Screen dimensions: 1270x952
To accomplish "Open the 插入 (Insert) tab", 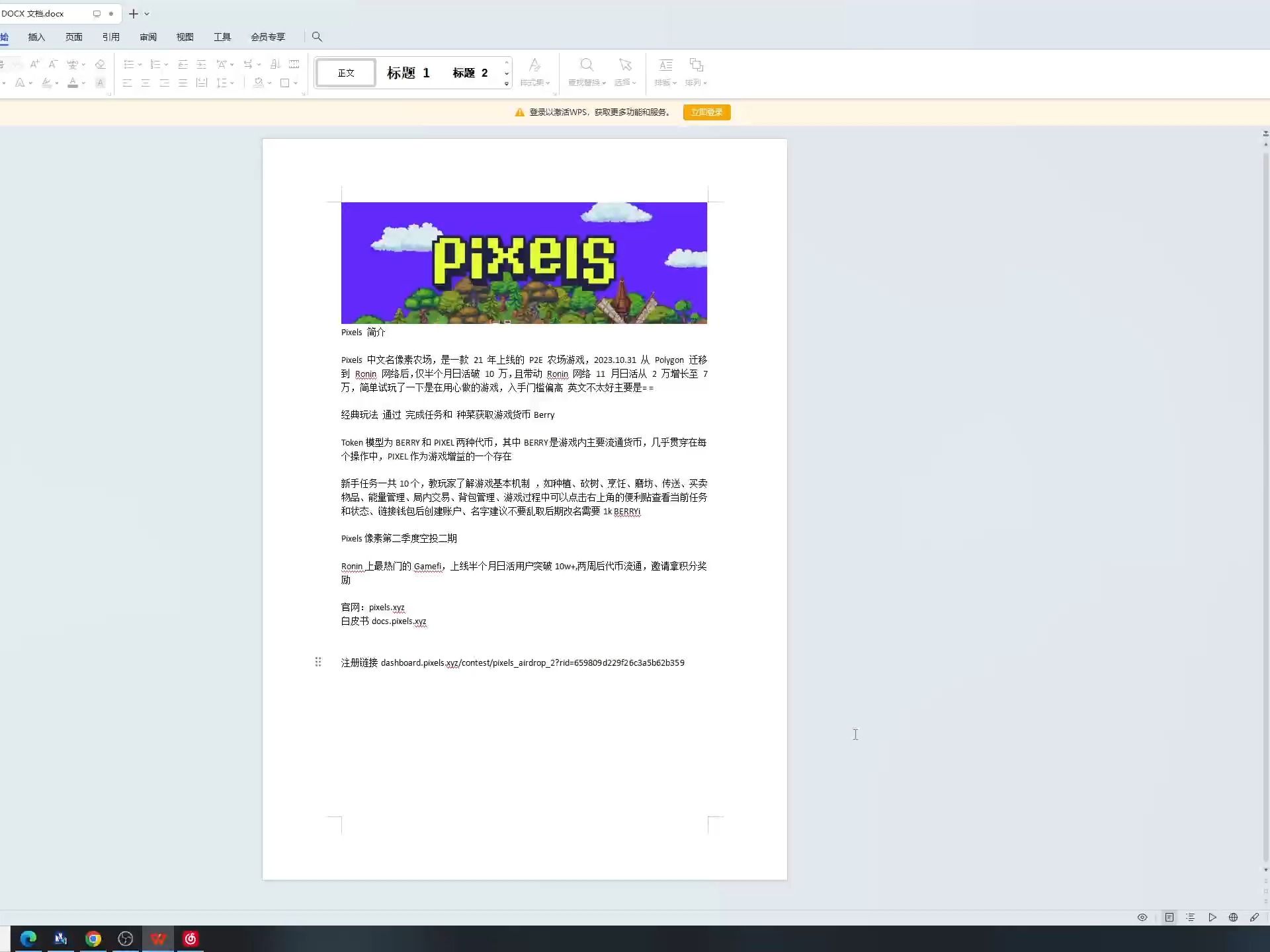I will [x=36, y=37].
